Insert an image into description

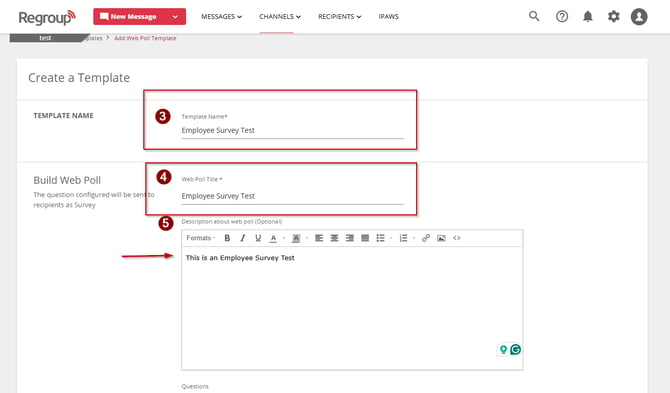click(441, 238)
